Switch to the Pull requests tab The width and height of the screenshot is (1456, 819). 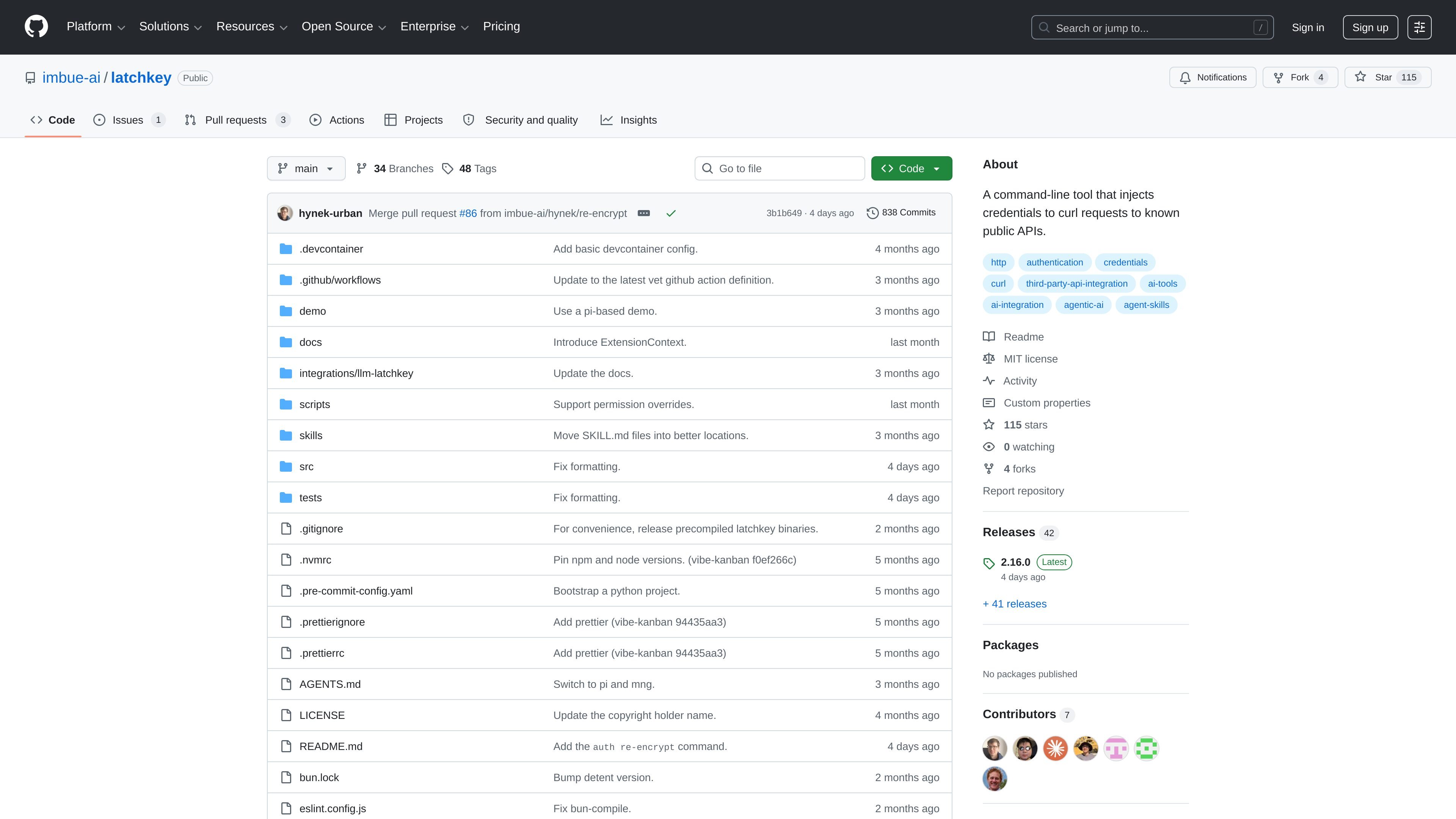pos(237,120)
